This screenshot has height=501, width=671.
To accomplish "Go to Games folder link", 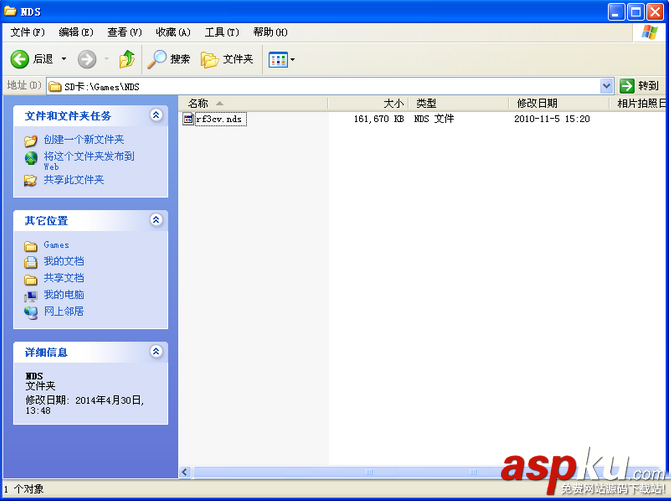I will point(56,245).
